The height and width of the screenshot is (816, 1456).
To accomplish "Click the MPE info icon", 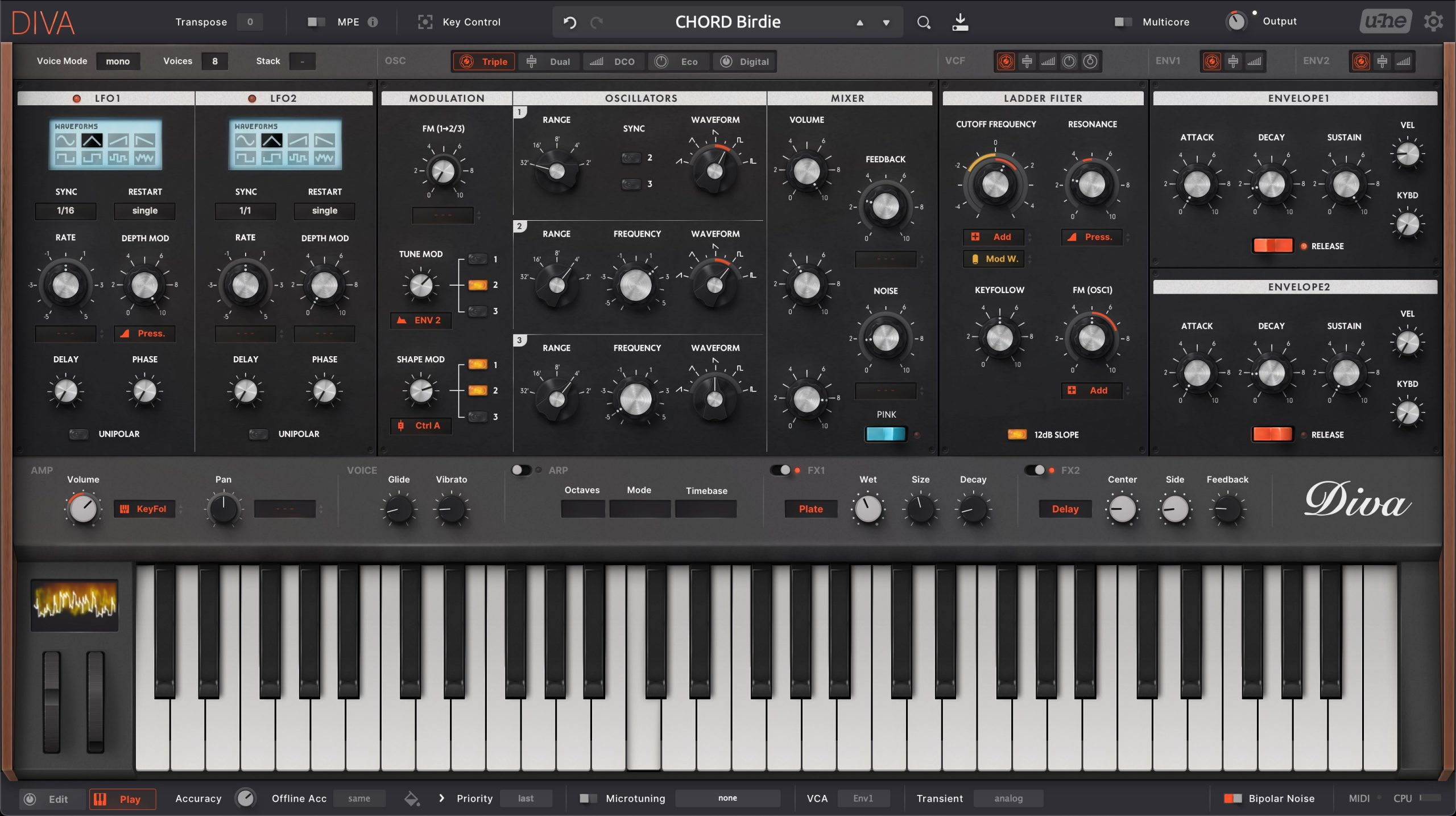I will 373,22.
